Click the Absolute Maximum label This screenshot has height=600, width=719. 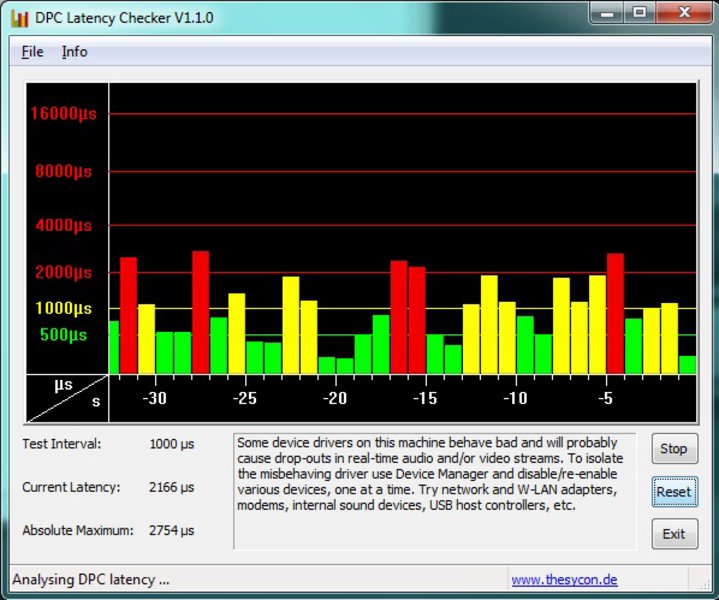(x=78, y=530)
